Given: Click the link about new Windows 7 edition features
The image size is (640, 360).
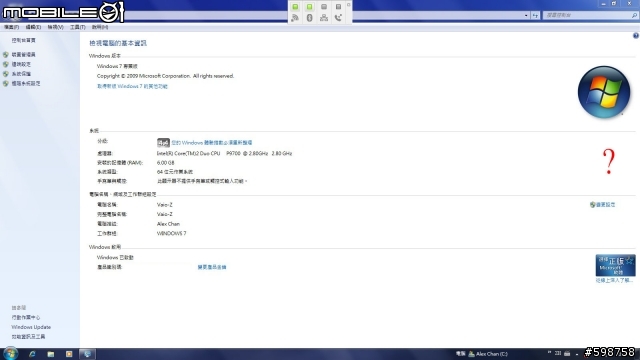Looking at the screenshot, I should 132,86.
